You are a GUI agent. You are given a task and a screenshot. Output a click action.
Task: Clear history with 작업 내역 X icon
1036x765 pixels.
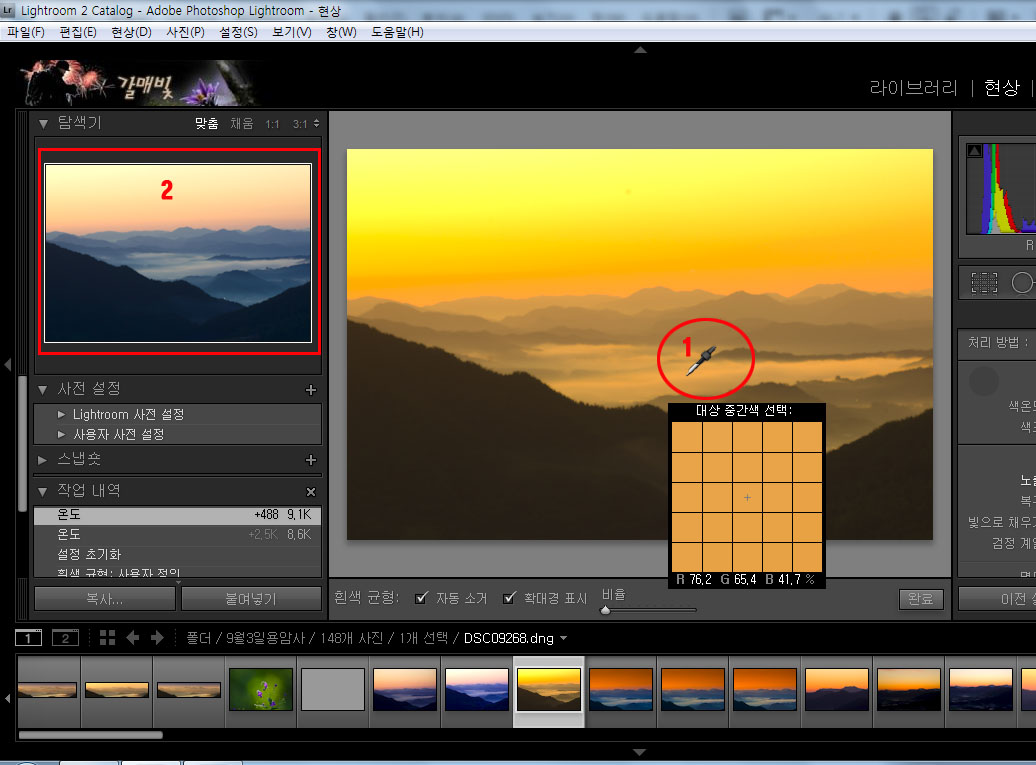point(310,492)
